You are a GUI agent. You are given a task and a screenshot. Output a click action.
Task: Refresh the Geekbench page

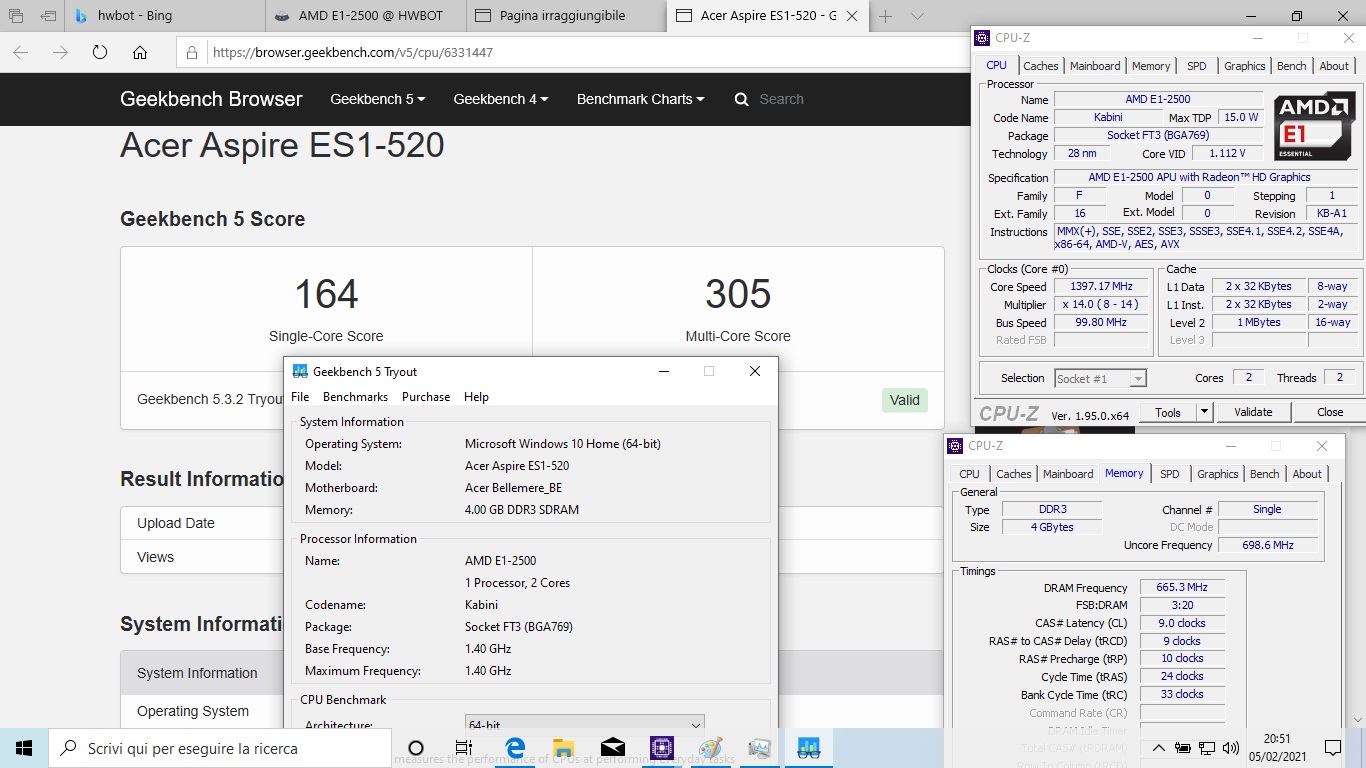tap(100, 53)
